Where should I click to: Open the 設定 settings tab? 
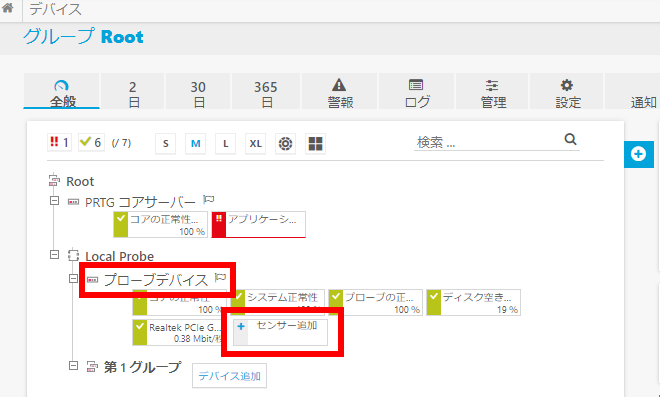coord(567,91)
